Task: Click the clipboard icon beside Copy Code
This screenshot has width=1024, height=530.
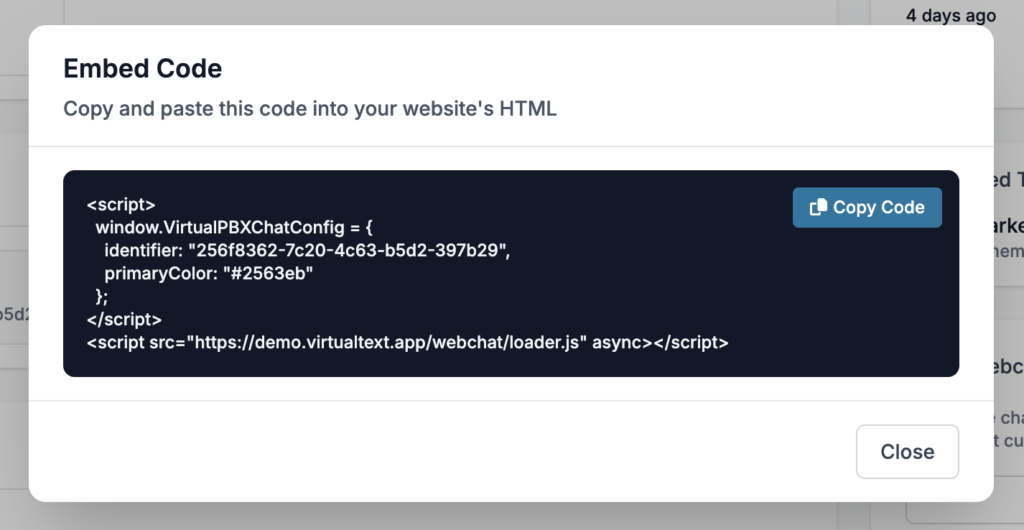Action: coord(818,208)
